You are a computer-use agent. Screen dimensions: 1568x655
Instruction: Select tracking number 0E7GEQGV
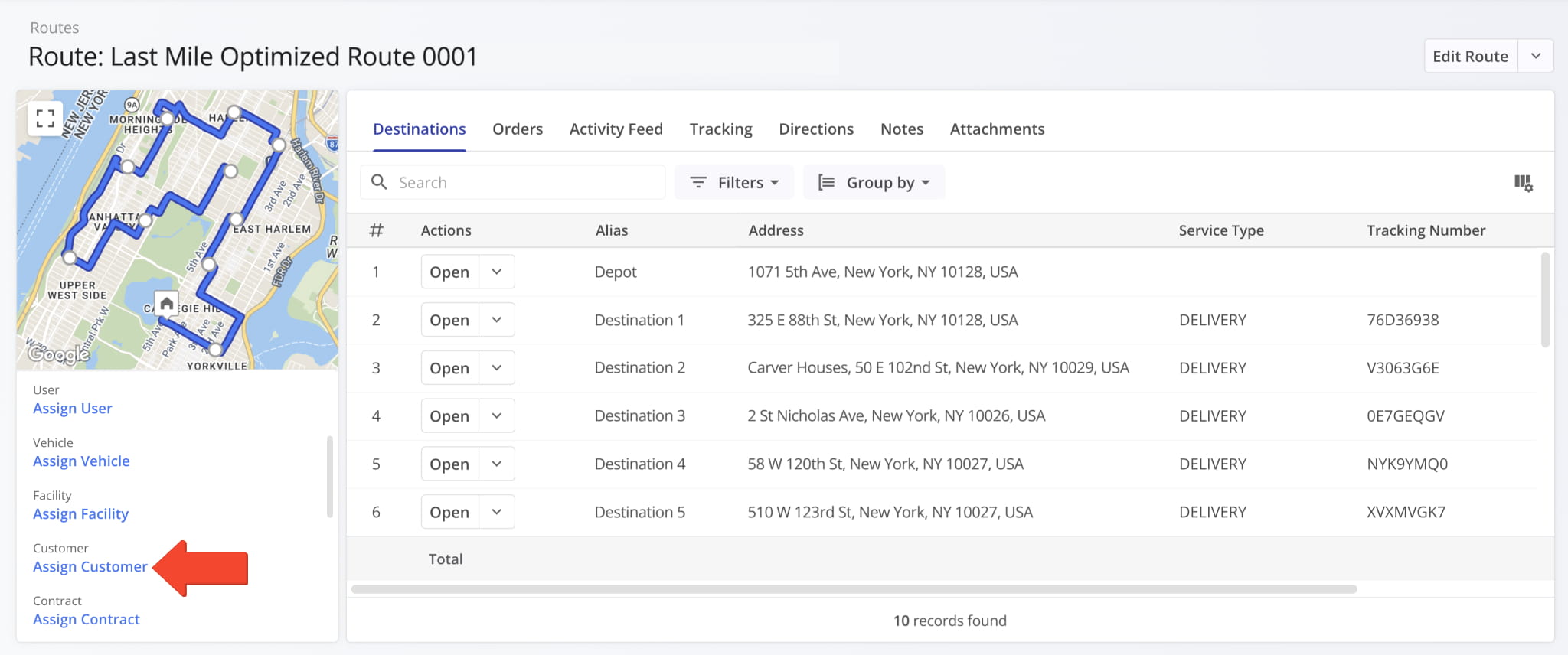(1406, 416)
